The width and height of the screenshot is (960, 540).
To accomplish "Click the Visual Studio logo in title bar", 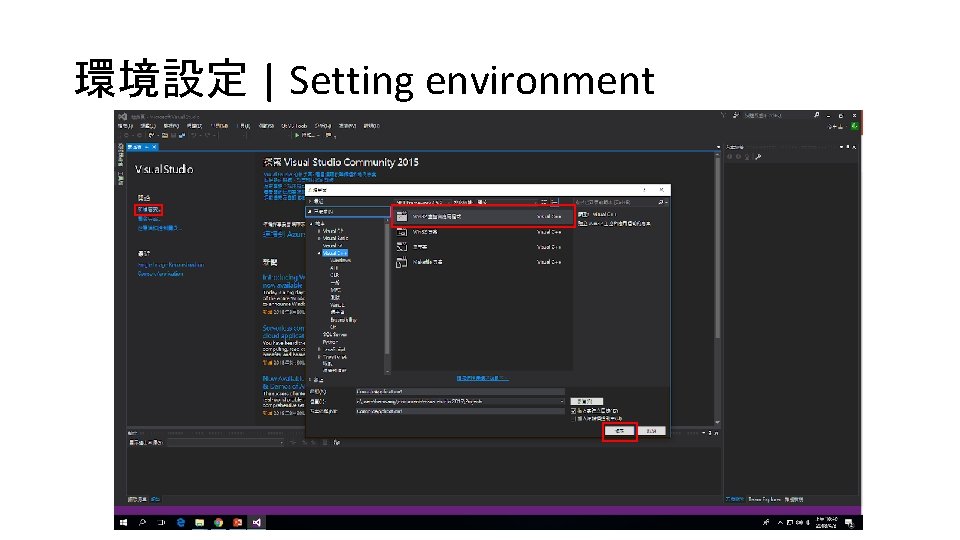I will point(122,116).
